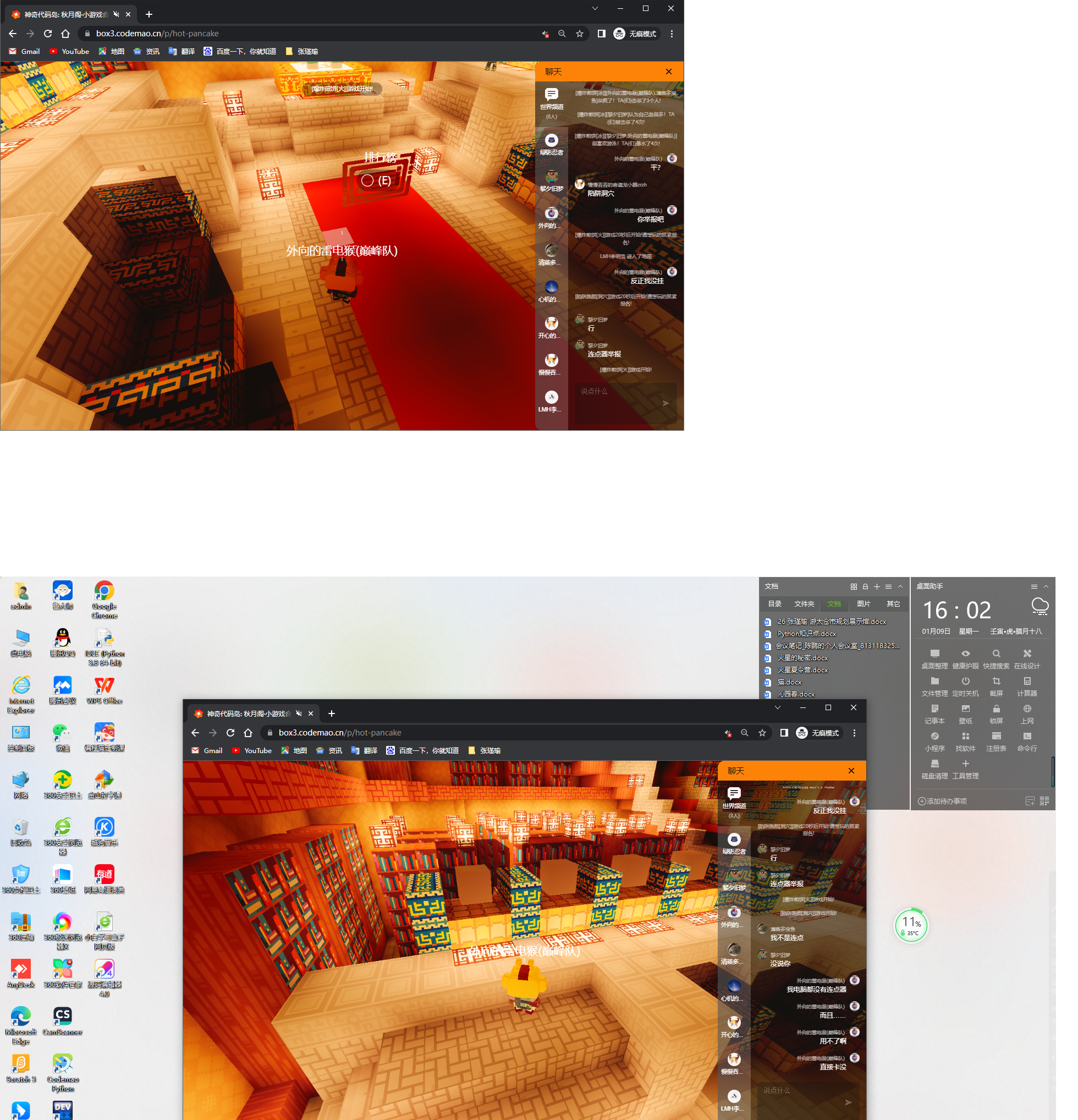Click 无痕模式 button in upper Chrome window
Viewport: 1078px width, 1120px height.
point(635,34)
